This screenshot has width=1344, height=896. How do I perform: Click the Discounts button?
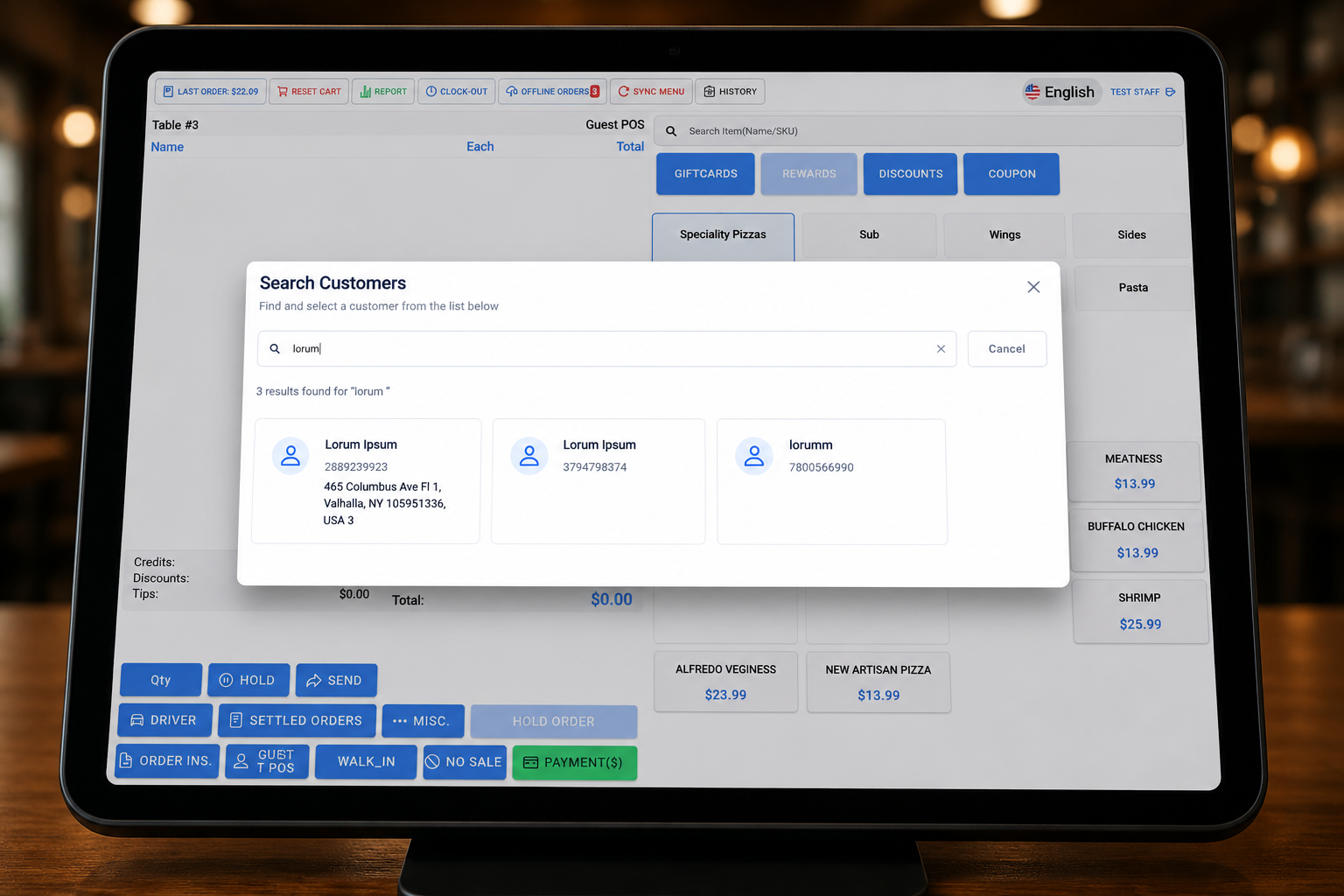coord(910,174)
